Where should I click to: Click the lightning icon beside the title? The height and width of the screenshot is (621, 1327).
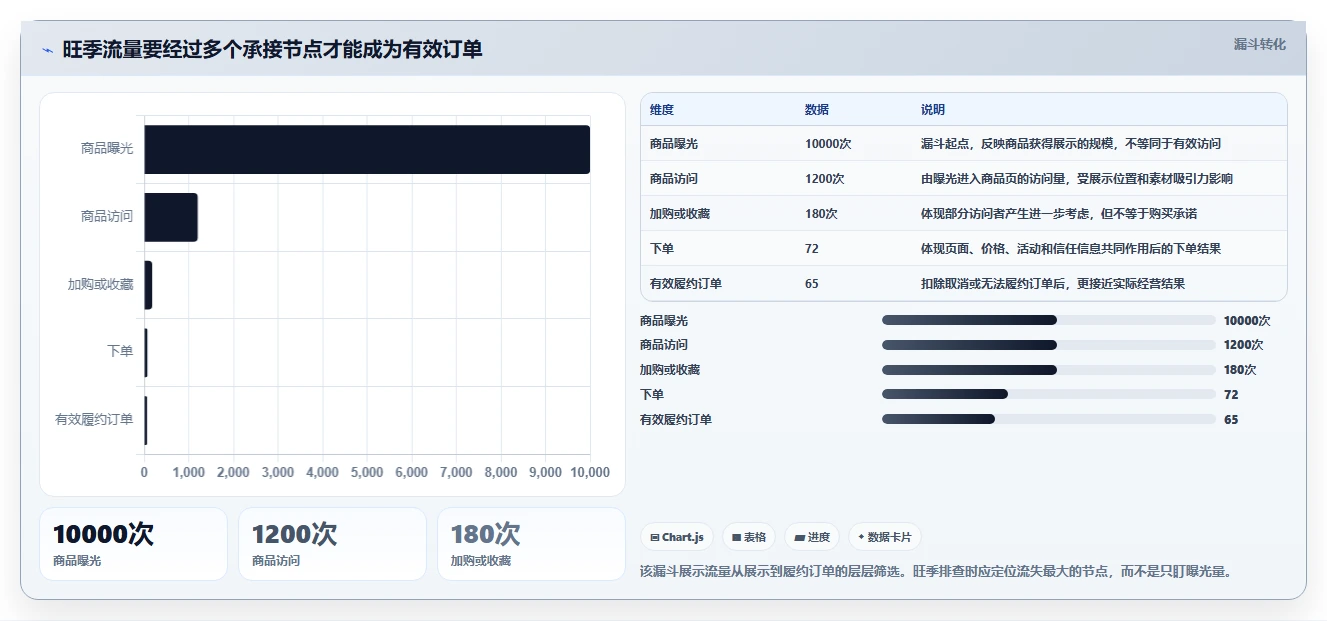click(x=47, y=50)
